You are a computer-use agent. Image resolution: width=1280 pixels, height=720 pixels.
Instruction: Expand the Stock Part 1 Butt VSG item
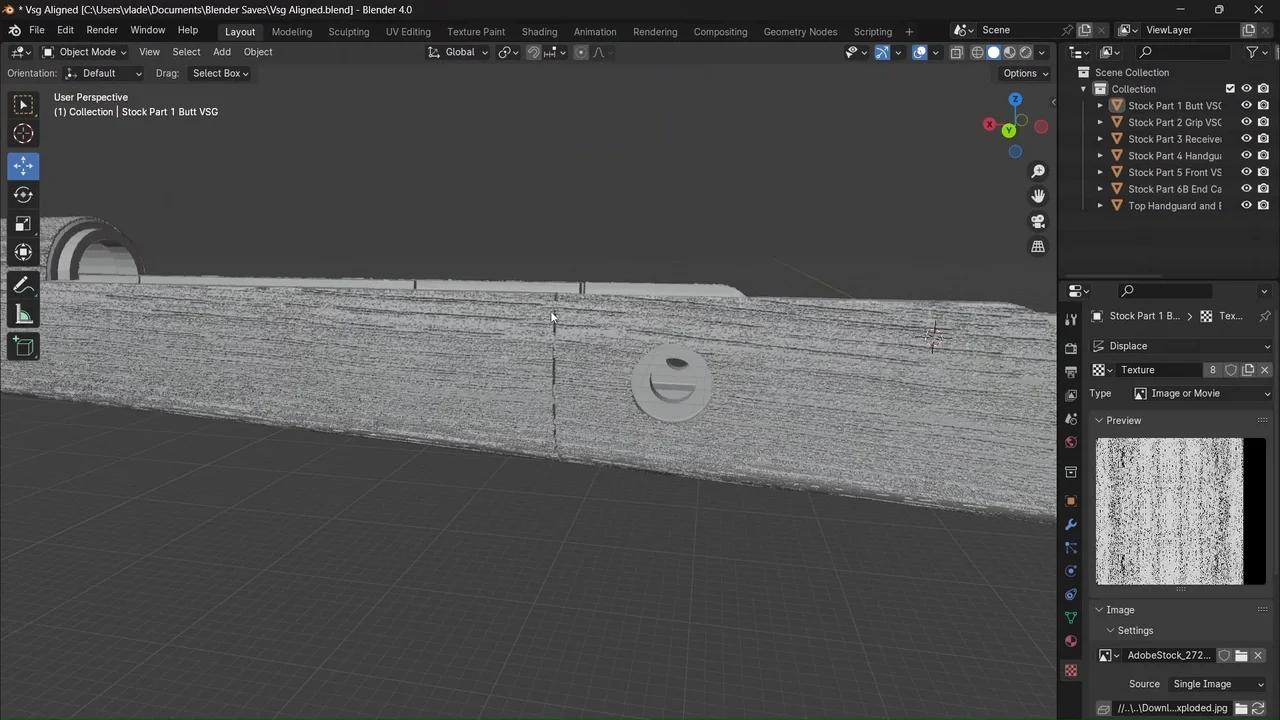coord(1101,105)
